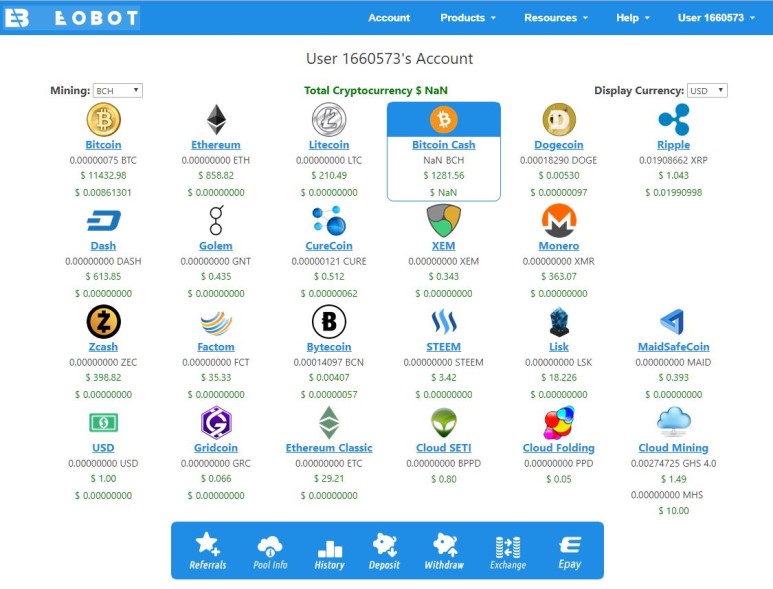
Task: Open the STEEM link
Action: [x=444, y=347]
